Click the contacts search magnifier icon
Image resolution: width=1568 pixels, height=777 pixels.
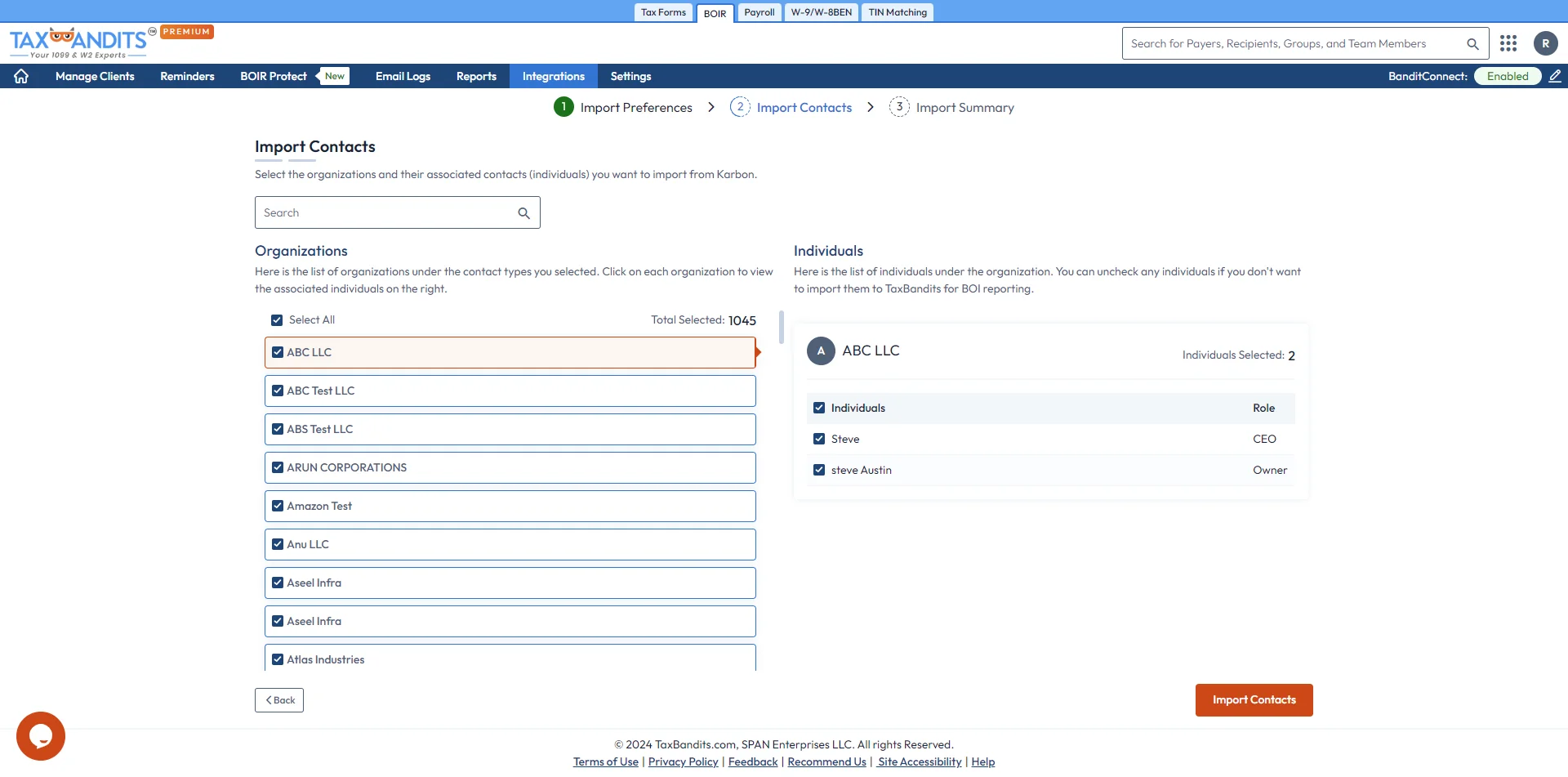coord(523,213)
